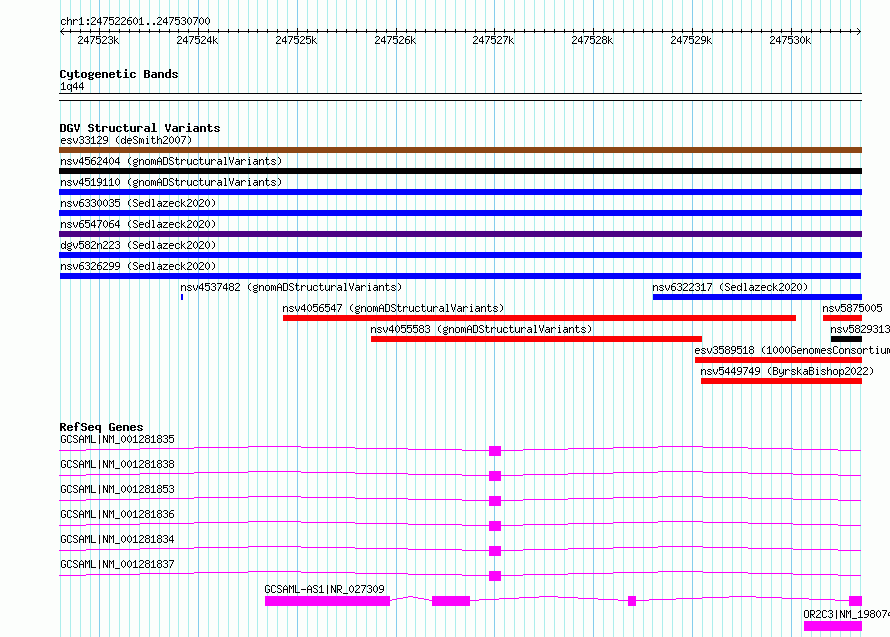Image resolution: width=890 pixels, height=637 pixels.
Task: Open the nsv6322317 blue variant bar
Action: (x=757, y=297)
